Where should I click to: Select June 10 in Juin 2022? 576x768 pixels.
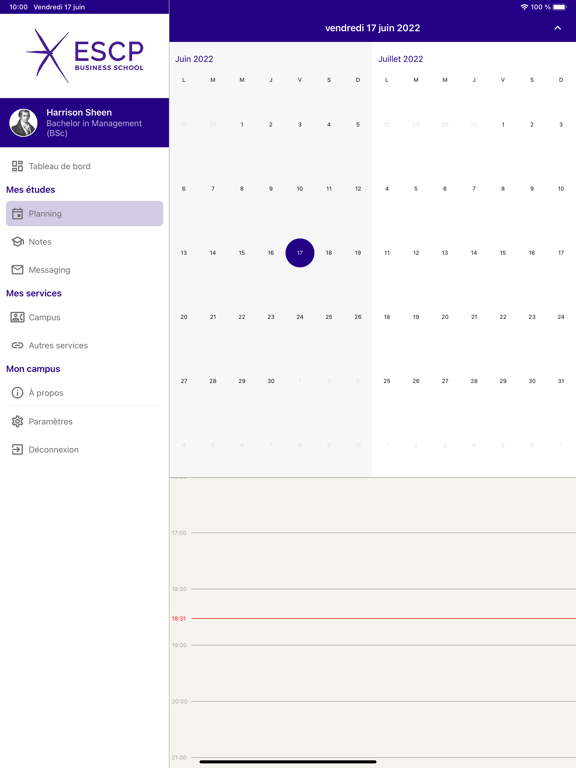pyautogui.click(x=300, y=189)
